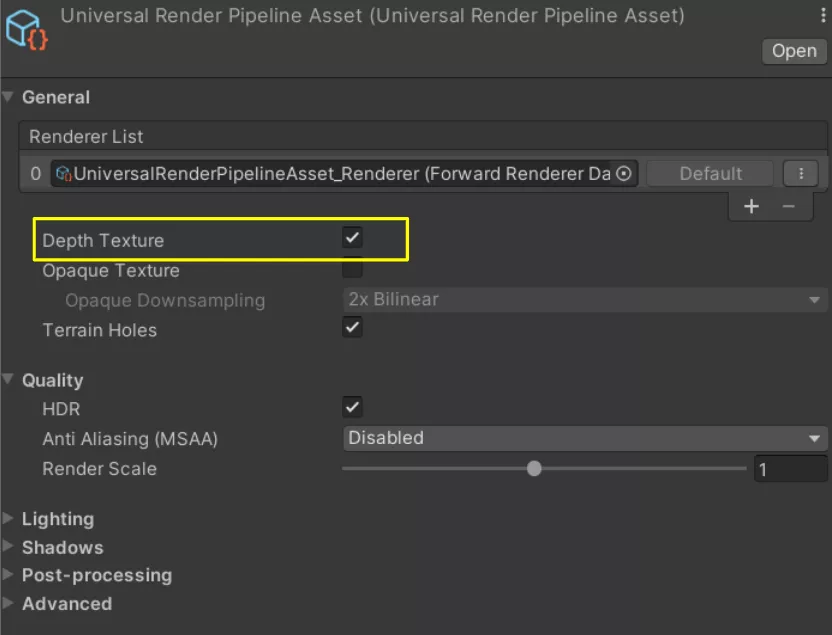Click the kebab menu beside the Default button
Image resolution: width=832 pixels, height=635 pixels.
pyautogui.click(x=799, y=173)
